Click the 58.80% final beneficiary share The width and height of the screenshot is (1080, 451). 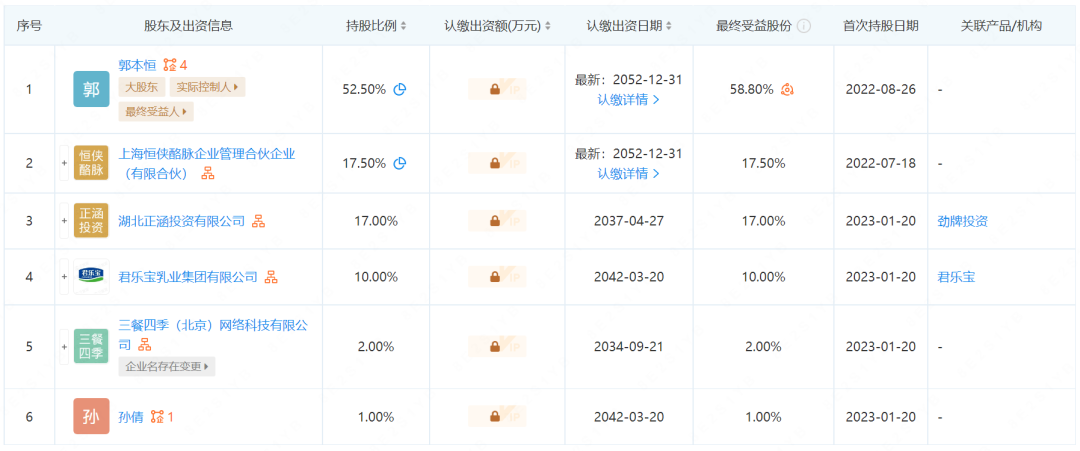point(751,89)
